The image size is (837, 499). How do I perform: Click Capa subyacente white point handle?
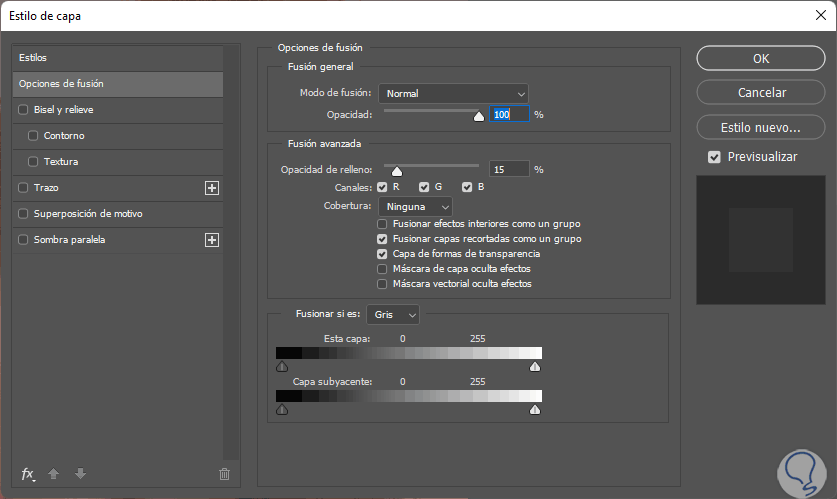pyautogui.click(x=535, y=409)
